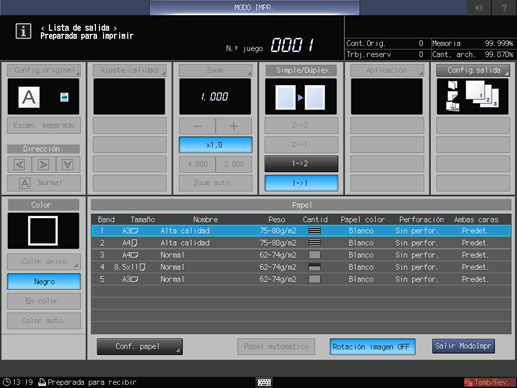Select tray 4 8.5x11 Normal row
Viewport: 517px width, 388px height.
click(301, 267)
